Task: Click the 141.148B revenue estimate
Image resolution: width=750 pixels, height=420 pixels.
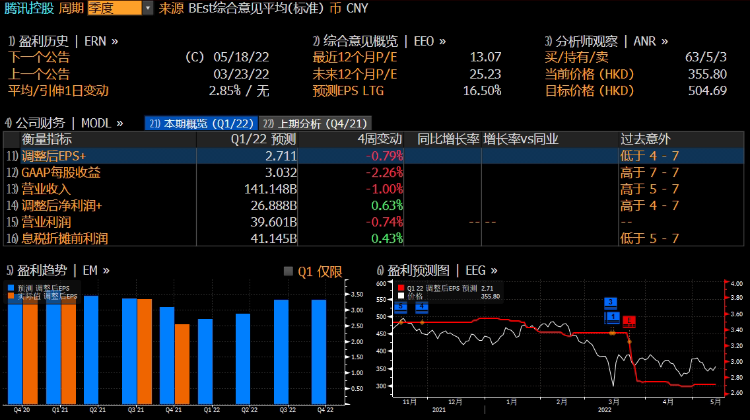Action: click(271, 189)
